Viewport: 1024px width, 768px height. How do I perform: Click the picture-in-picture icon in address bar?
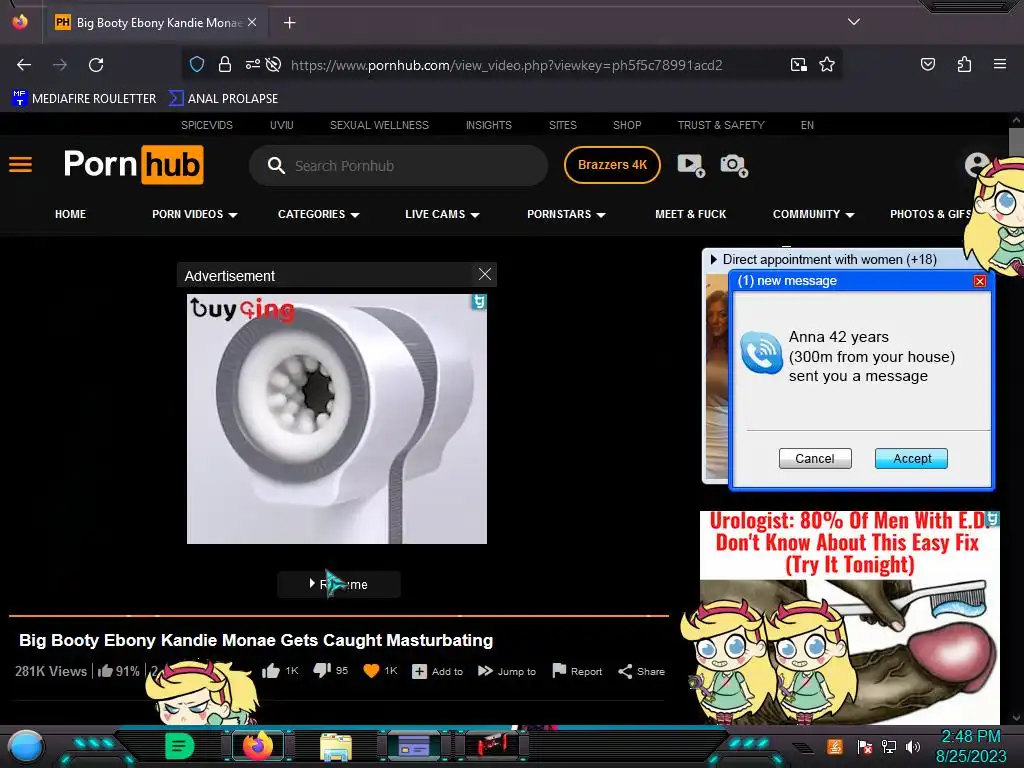798,65
